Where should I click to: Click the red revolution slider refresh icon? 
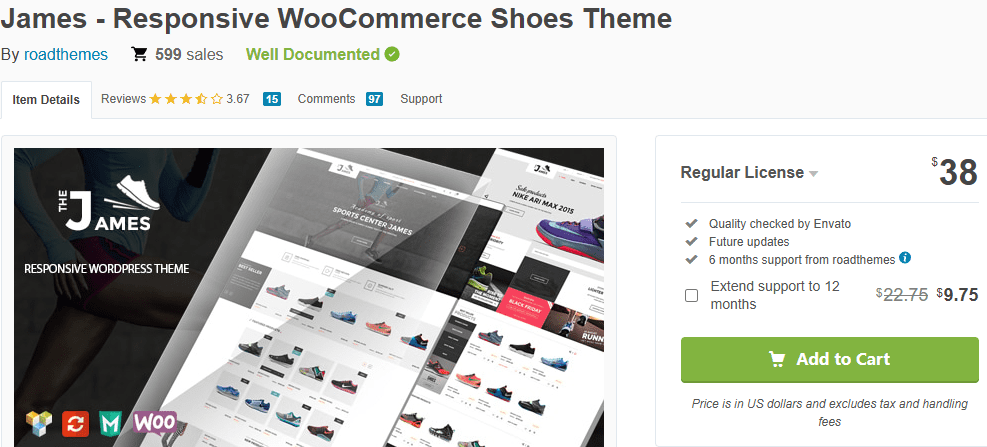76,423
